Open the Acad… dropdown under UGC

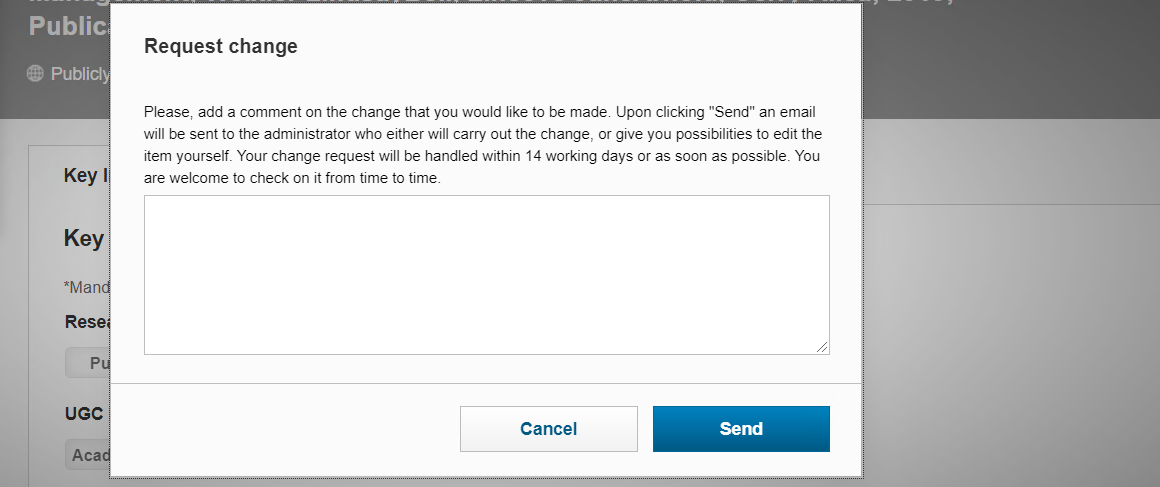tap(89, 456)
